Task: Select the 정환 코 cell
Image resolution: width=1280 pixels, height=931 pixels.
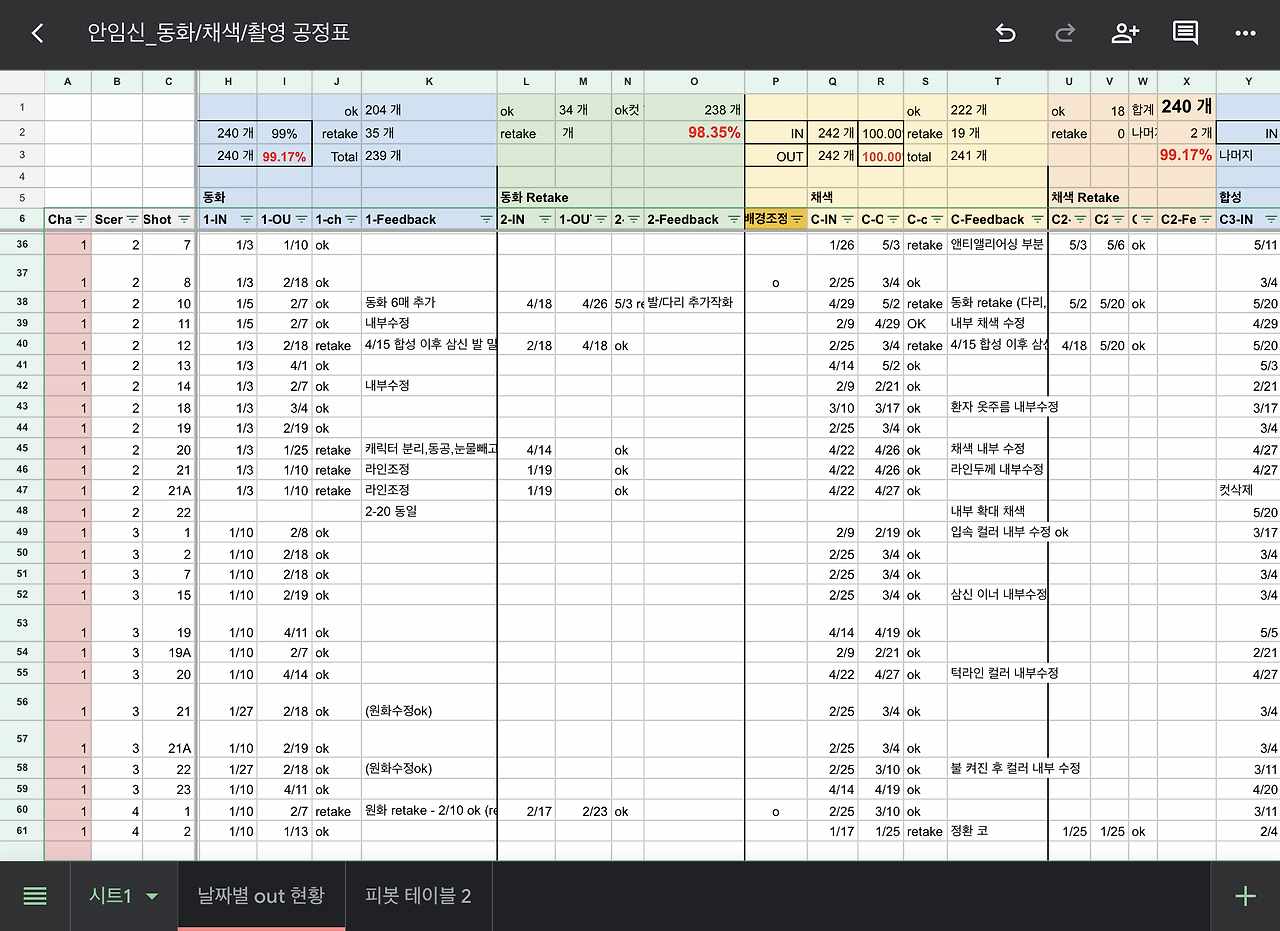Action: (997, 831)
